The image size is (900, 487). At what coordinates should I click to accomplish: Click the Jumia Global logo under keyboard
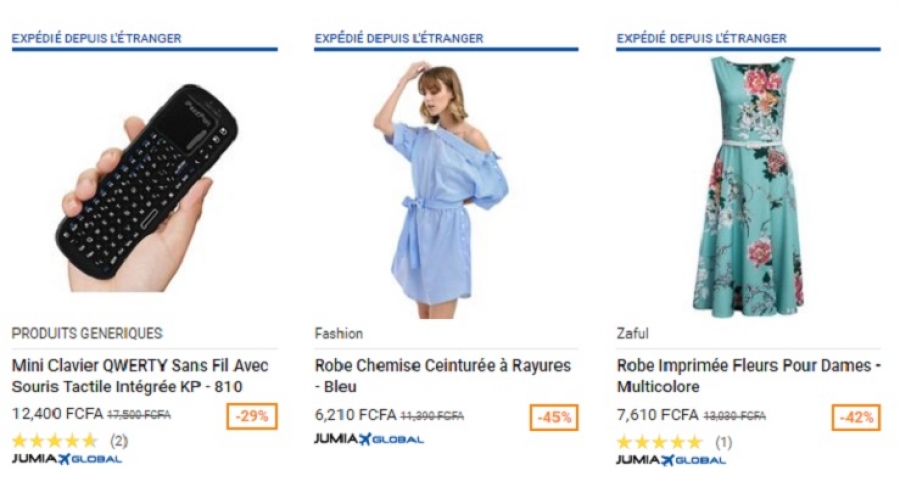point(66,459)
